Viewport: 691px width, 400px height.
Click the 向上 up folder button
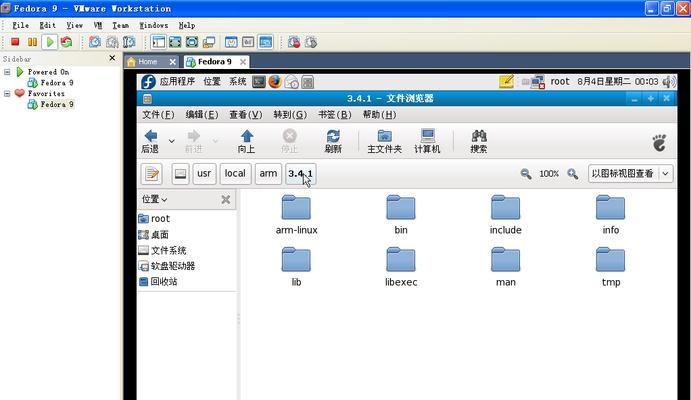pos(246,141)
